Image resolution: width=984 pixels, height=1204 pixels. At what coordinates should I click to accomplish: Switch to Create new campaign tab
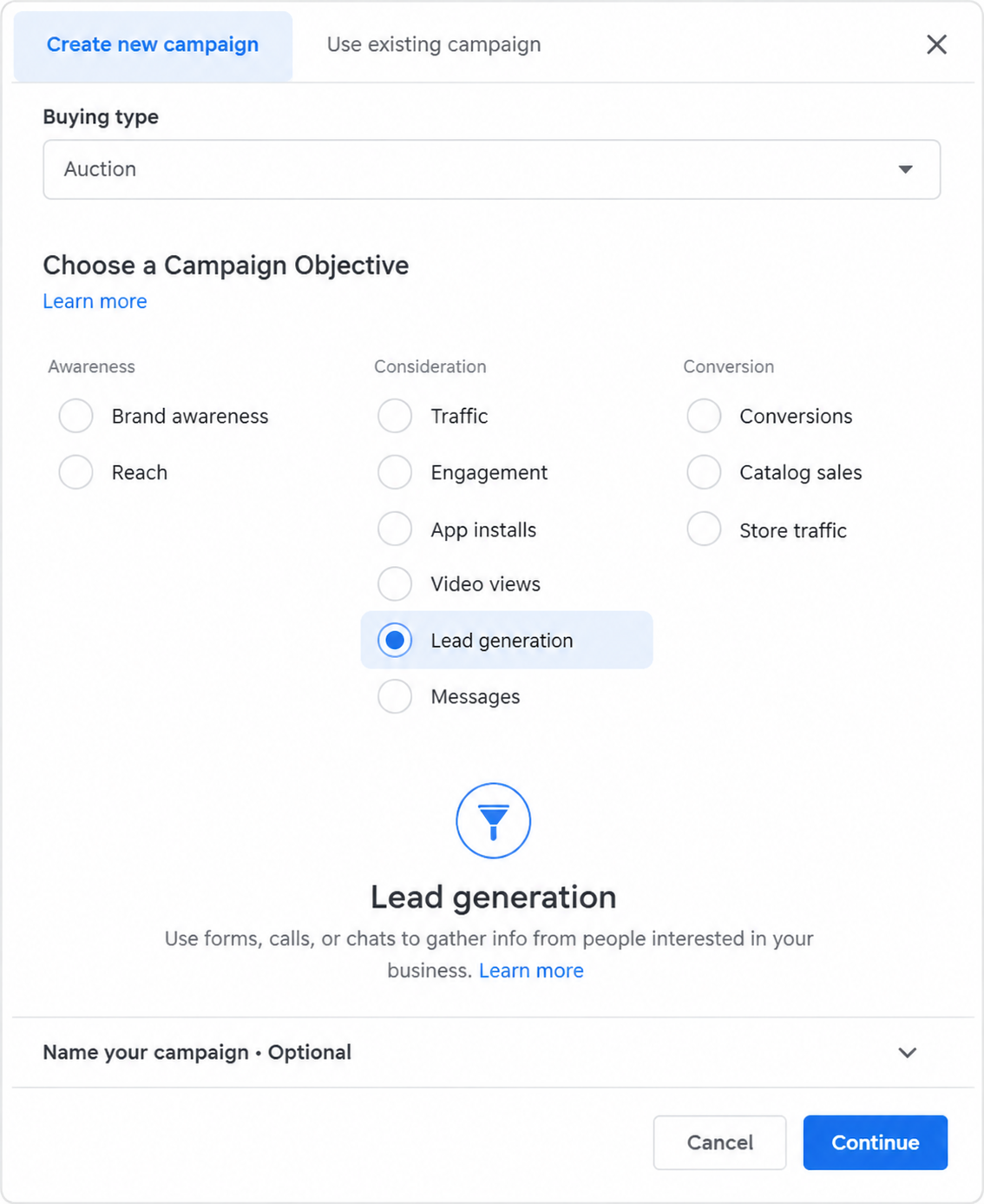click(x=153, y=45)
